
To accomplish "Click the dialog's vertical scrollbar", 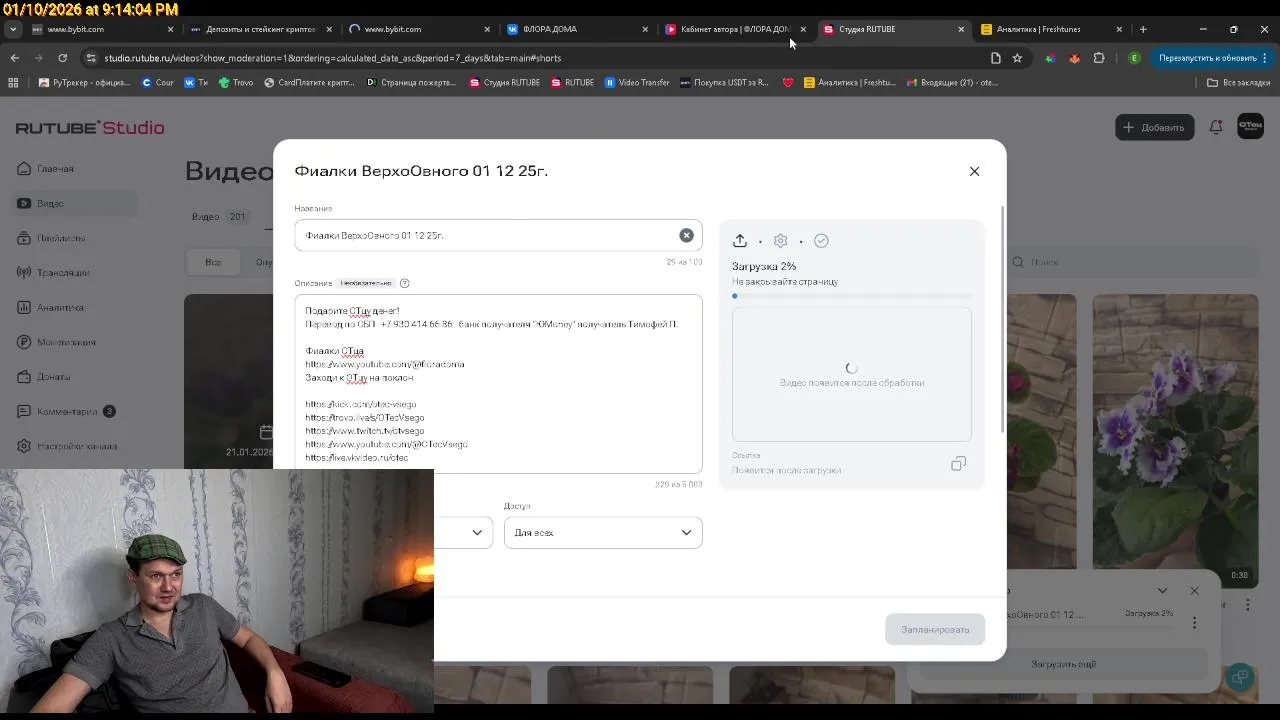I will (x=1002, y=320).
